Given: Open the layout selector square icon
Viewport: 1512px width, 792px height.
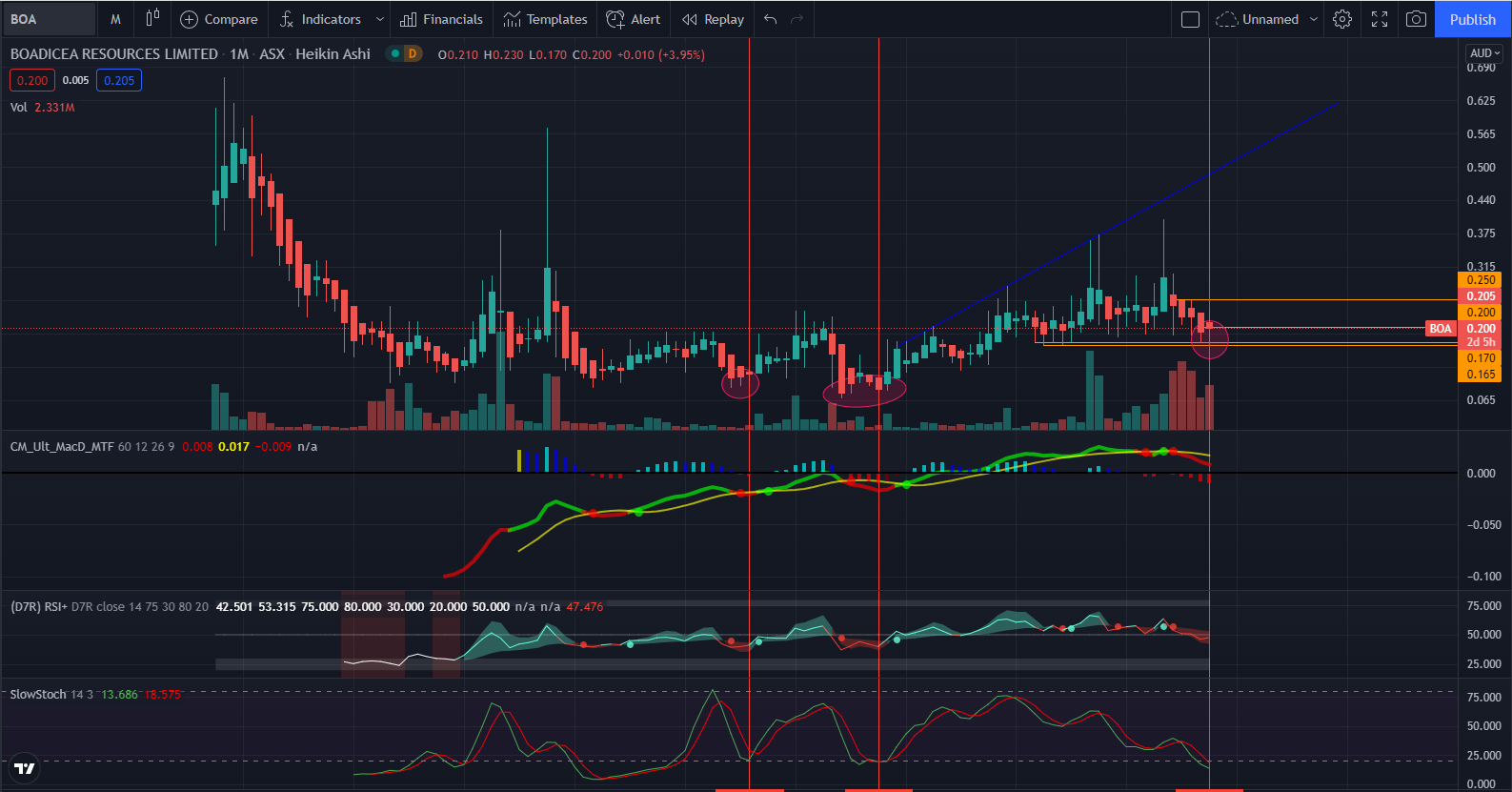Looking at the screenshot, I should [1190, 19].
